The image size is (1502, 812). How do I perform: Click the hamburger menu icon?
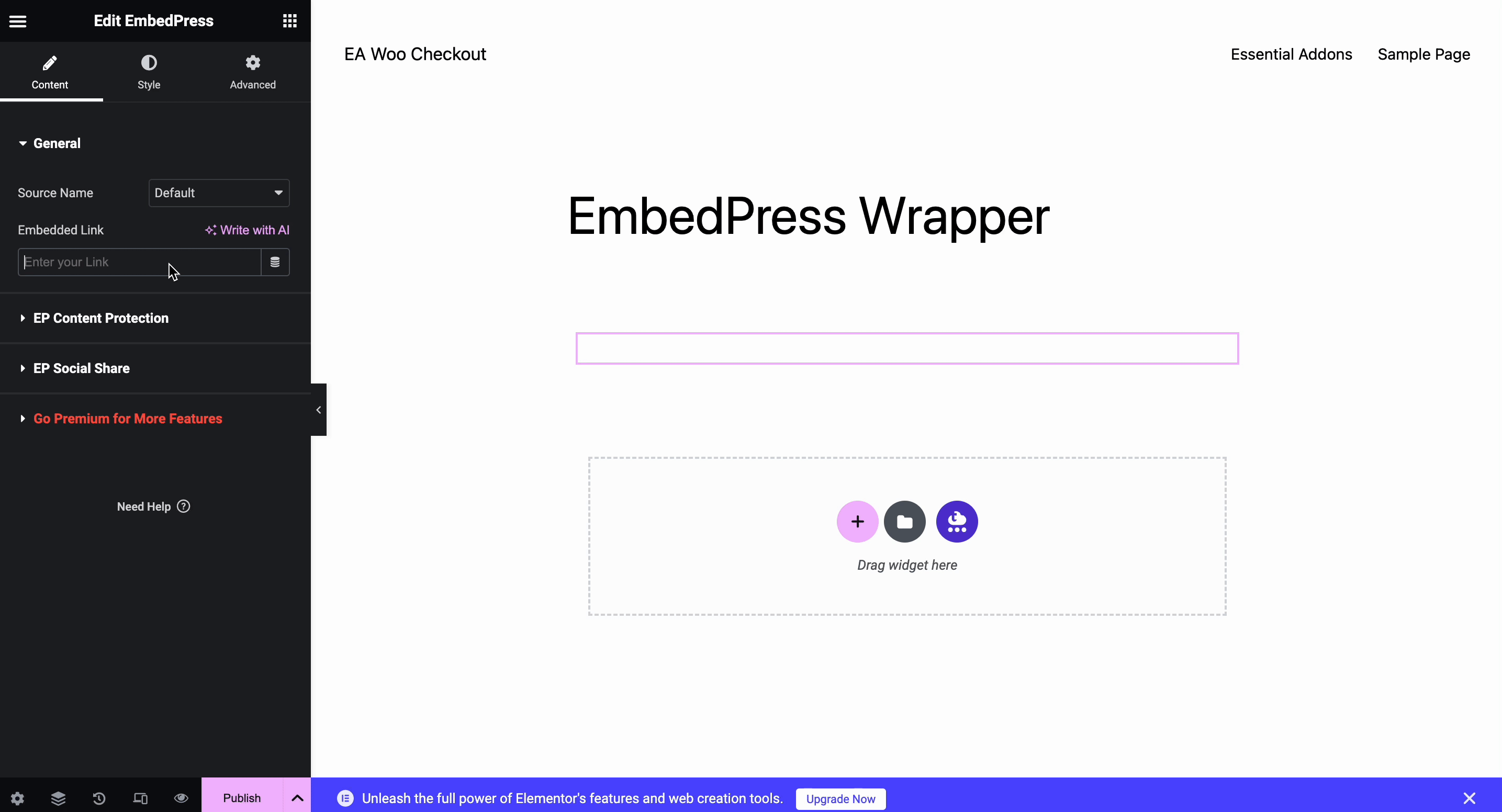(17, 20)
